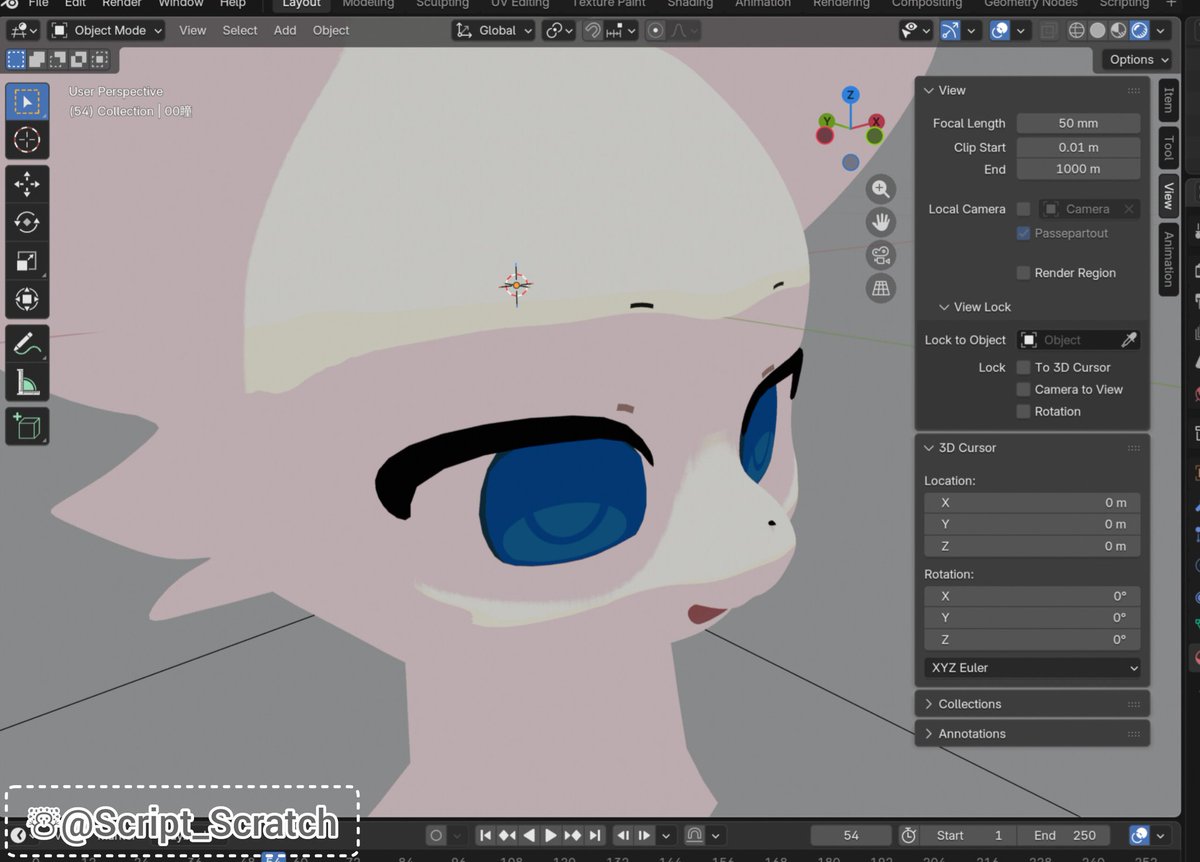The image size is (1200, 862).
Task: Switch to wireframe viewport shading
Action: [x=1077, y=30]
